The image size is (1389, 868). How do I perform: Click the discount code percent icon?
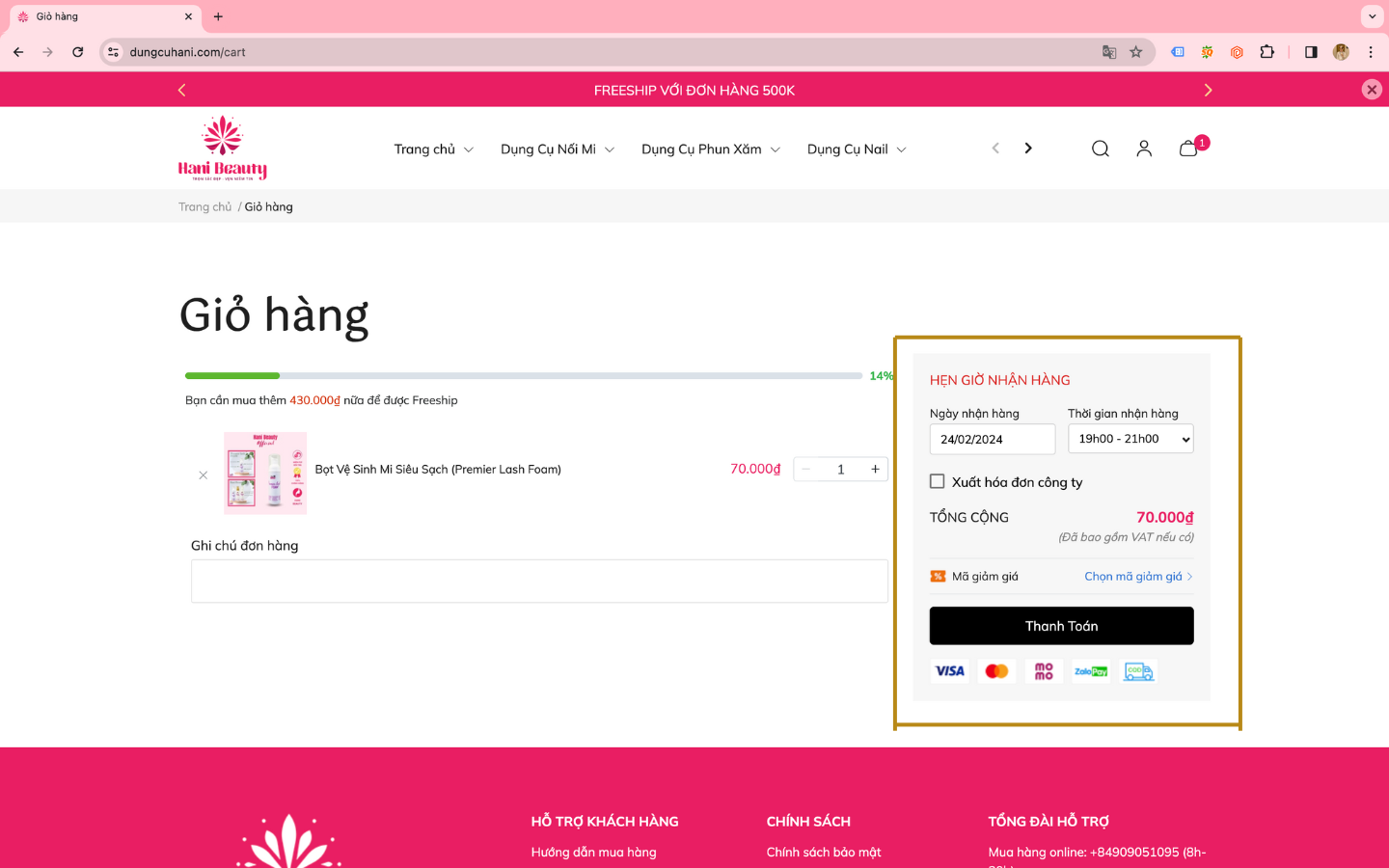[x=938, y=577]
